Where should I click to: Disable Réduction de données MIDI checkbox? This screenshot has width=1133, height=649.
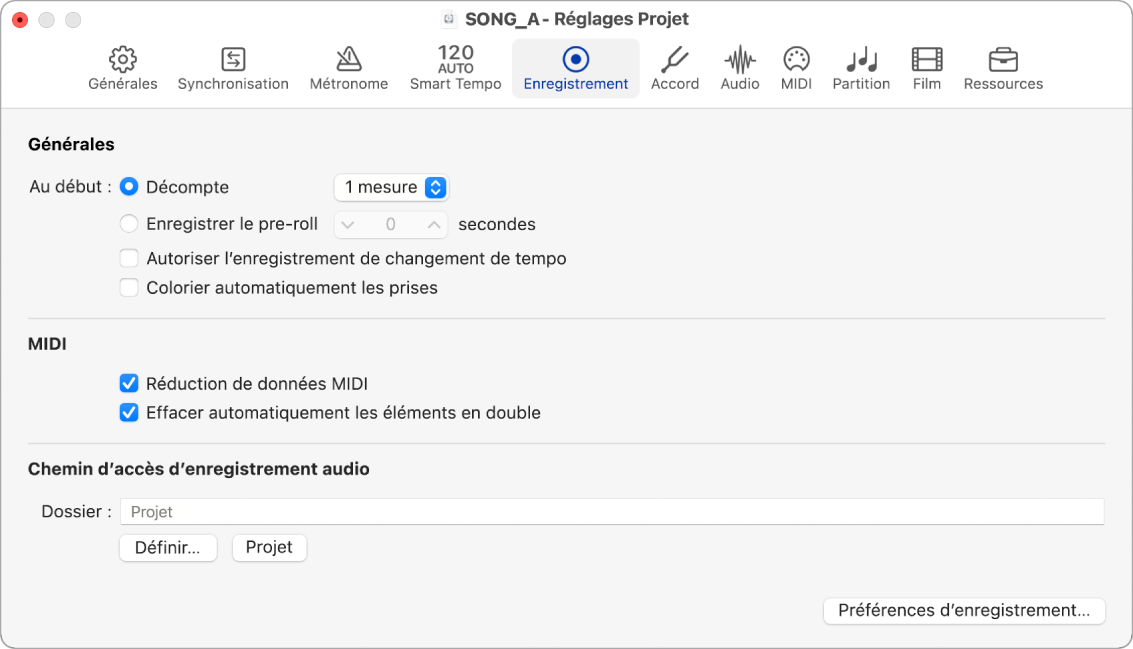coord(129,383)
